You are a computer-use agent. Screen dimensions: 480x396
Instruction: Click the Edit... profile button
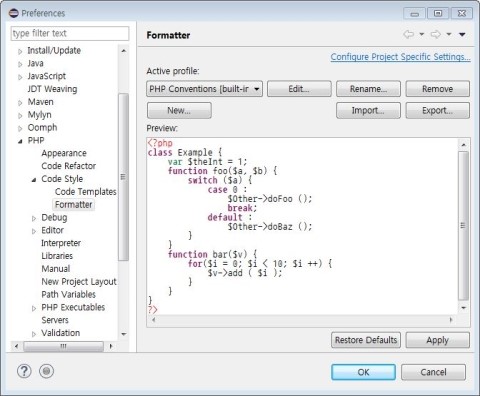[299, 89]
